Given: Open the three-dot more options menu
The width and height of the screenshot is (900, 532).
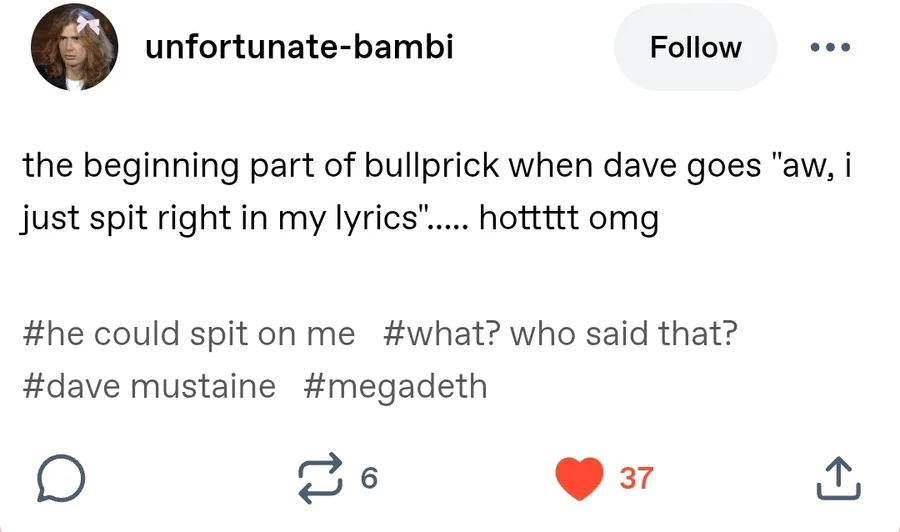Looking at the screenshot, I should click(x=830, y=48).
